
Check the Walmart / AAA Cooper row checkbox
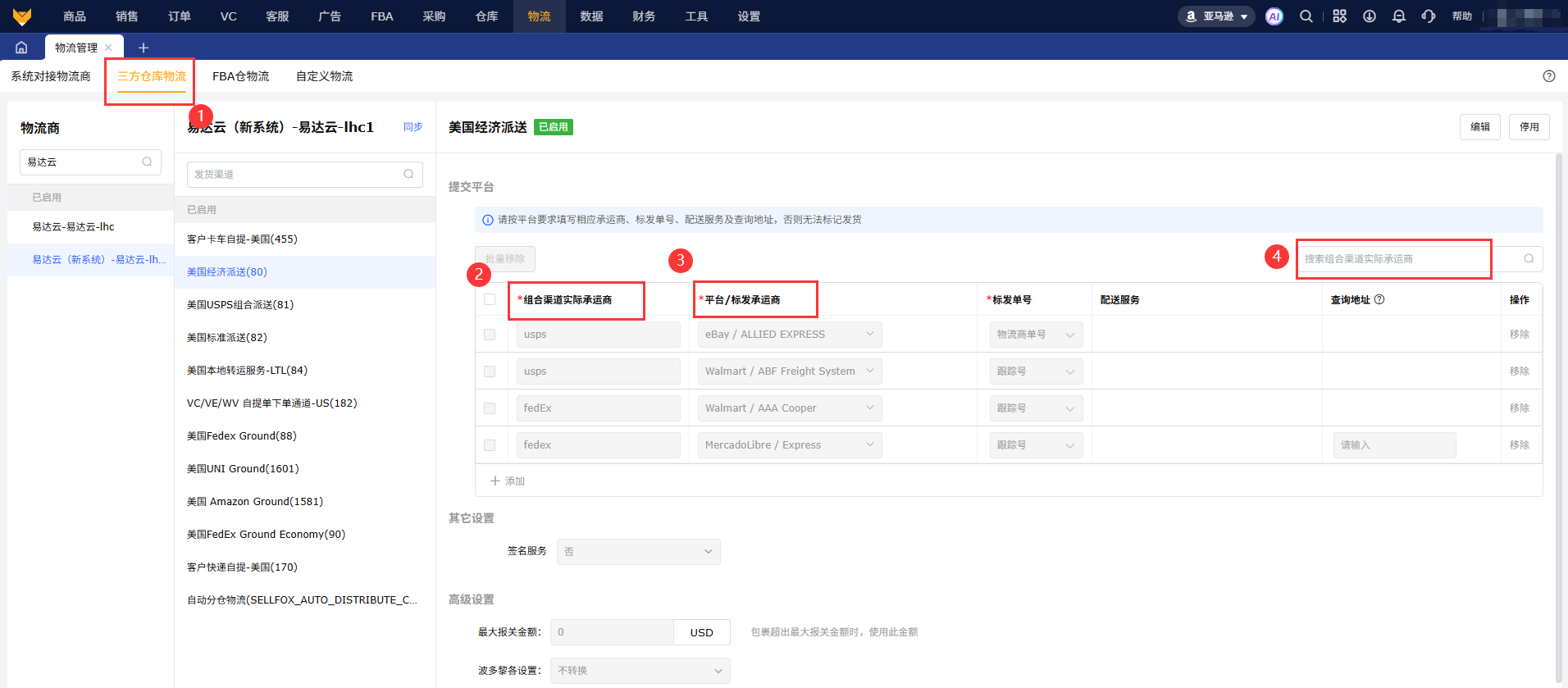tap(490, 408)
